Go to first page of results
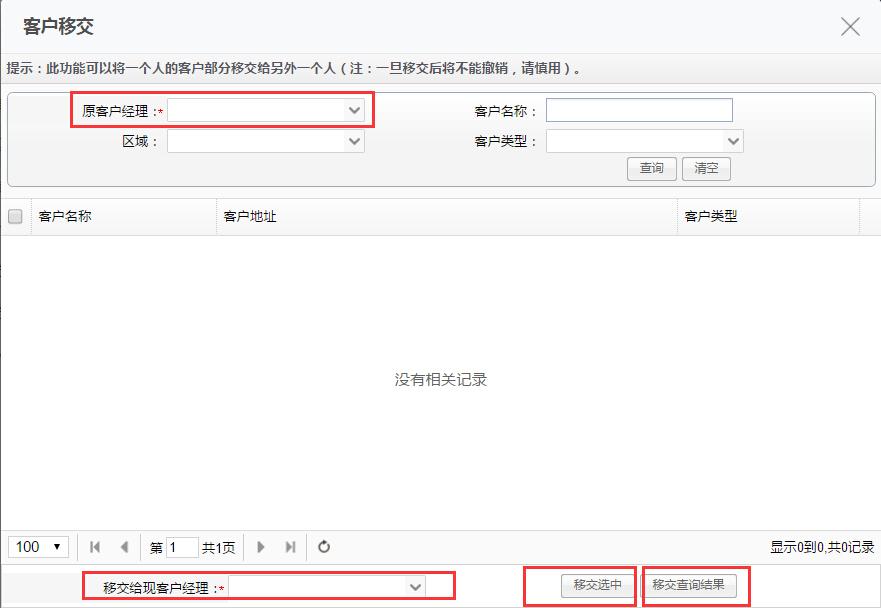This screenshot has height=608, width=881. (x=95, y=547)
